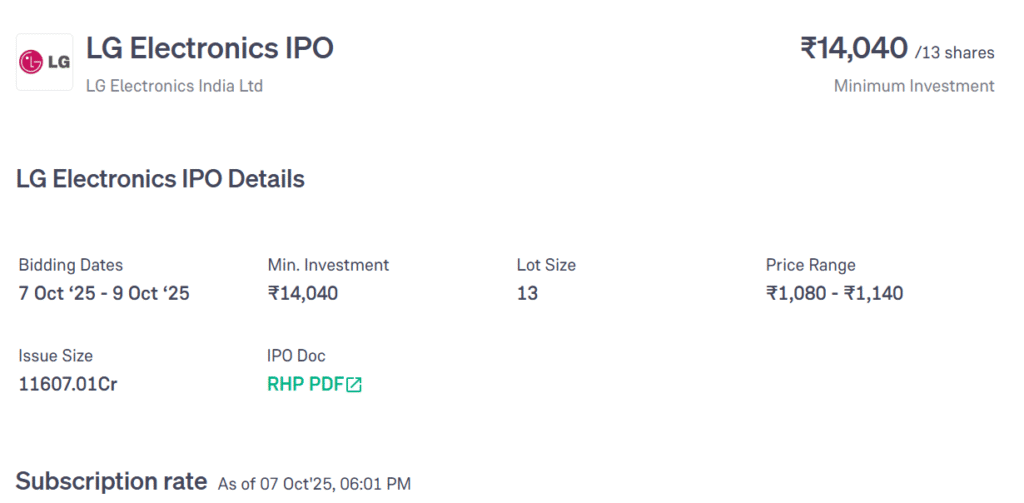Click the LG Electronics IPO page title
The image size is (1024, 503).
coord(210,48)
